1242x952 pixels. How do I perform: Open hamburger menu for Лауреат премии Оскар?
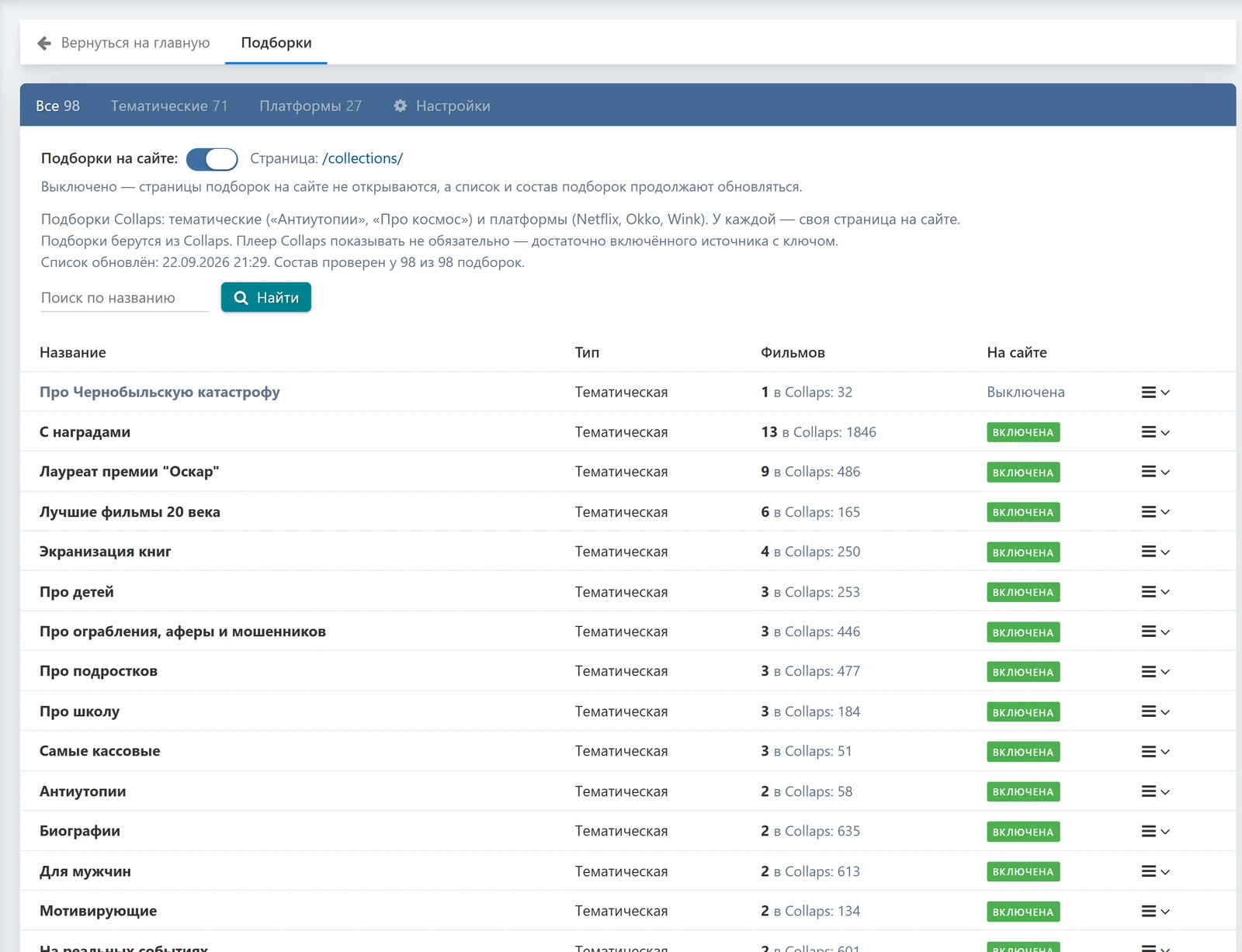coord(1155,472)
